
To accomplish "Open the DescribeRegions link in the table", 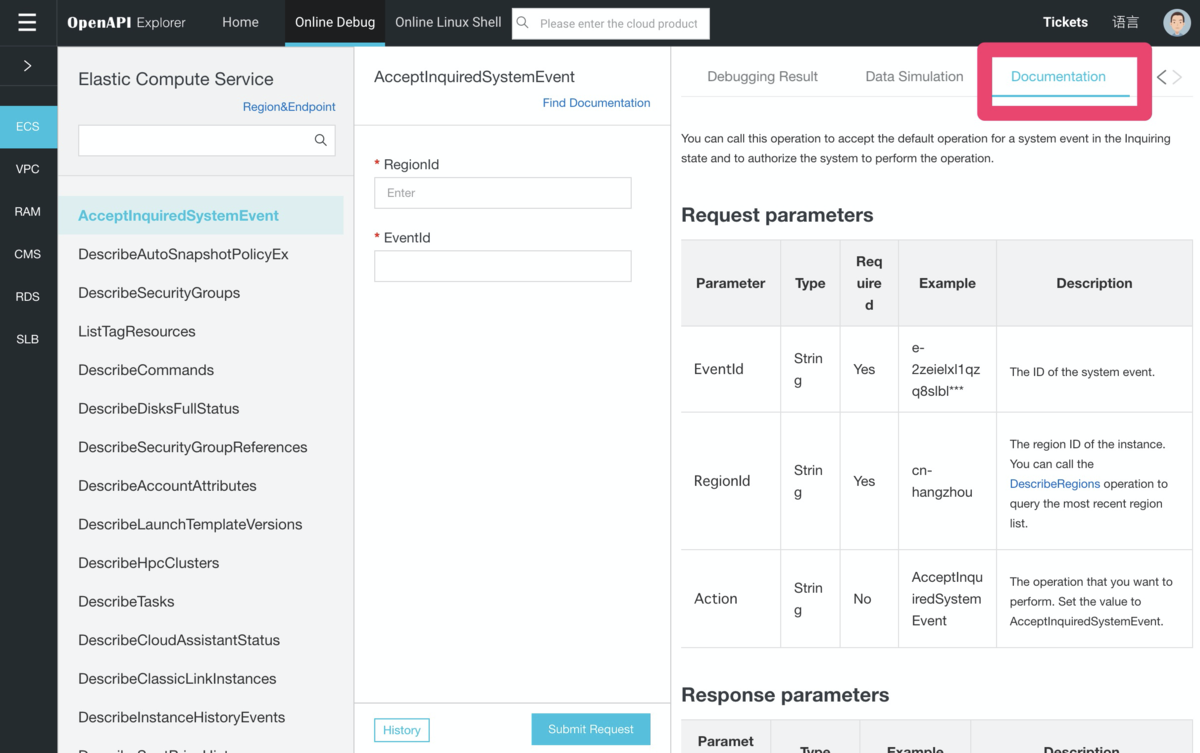I will pos(1055,483).
